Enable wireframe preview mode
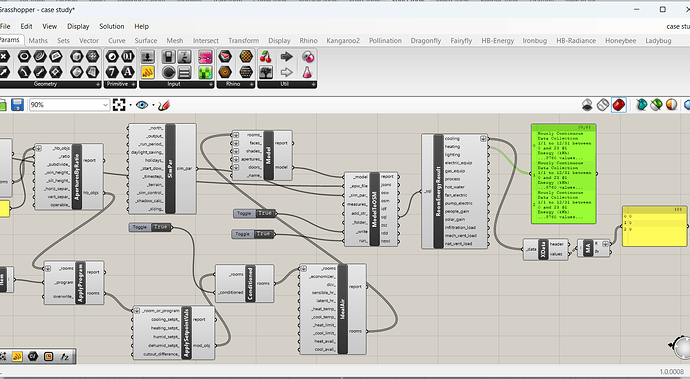Image resolution: width=690 pixels, height=379 pixels. (603, 105)
